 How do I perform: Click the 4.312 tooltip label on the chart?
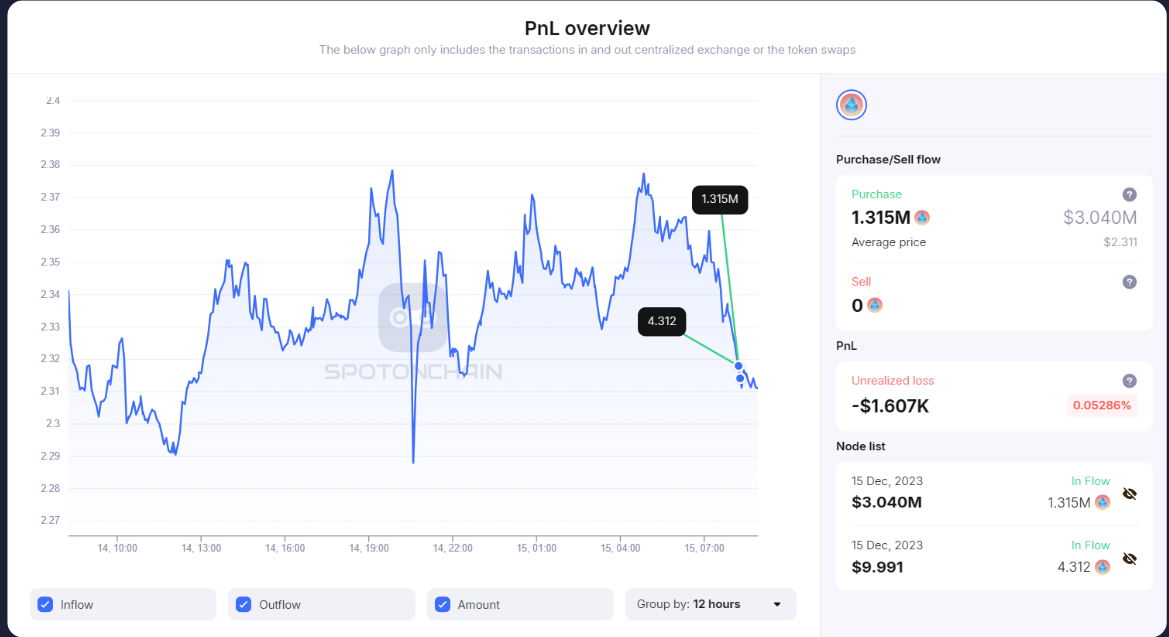point(662,321)
